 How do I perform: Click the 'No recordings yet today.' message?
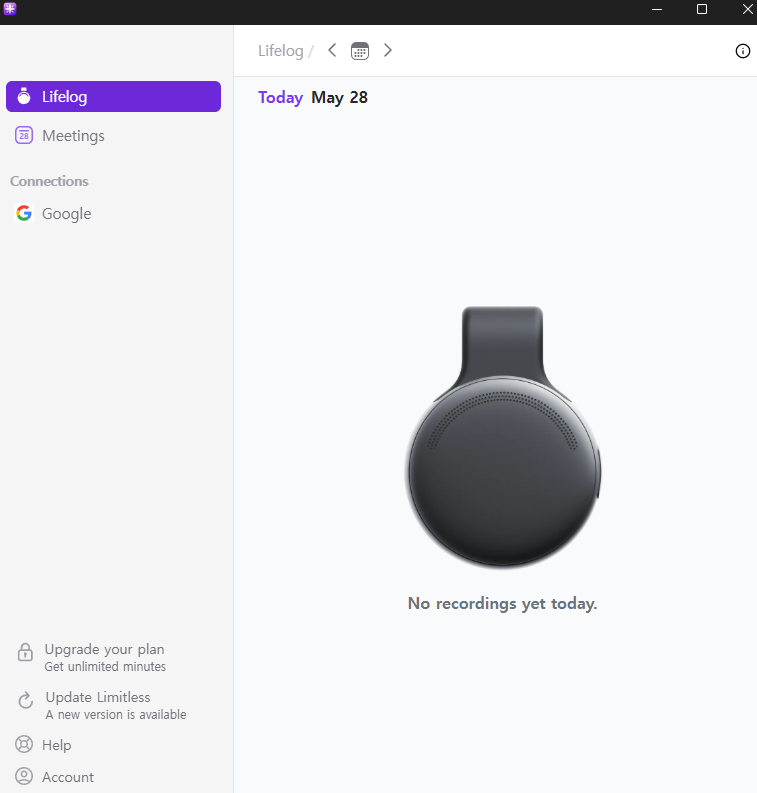click(x=503, y=603)
